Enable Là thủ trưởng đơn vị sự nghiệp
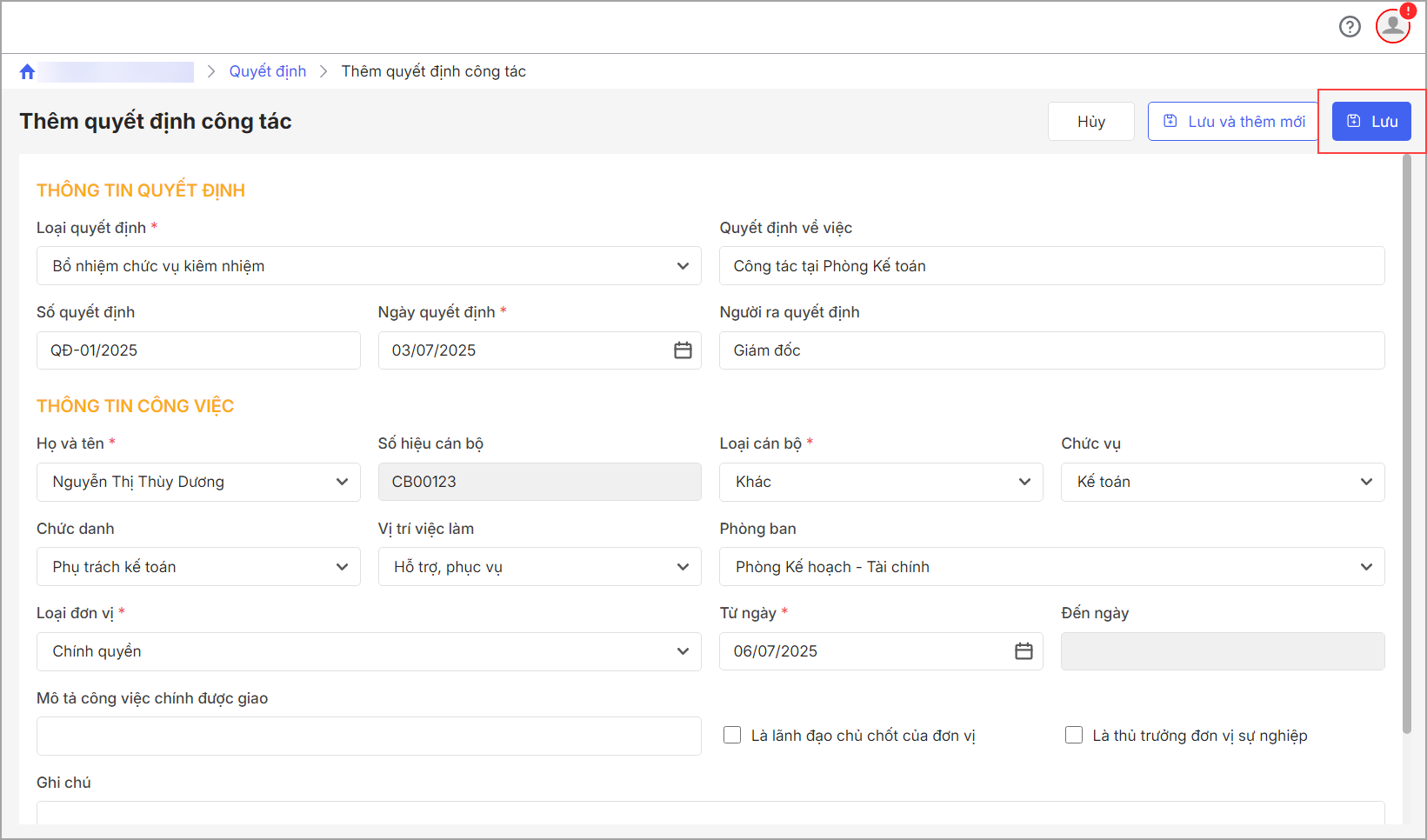1427x840 pixels. click(1074, 736)
